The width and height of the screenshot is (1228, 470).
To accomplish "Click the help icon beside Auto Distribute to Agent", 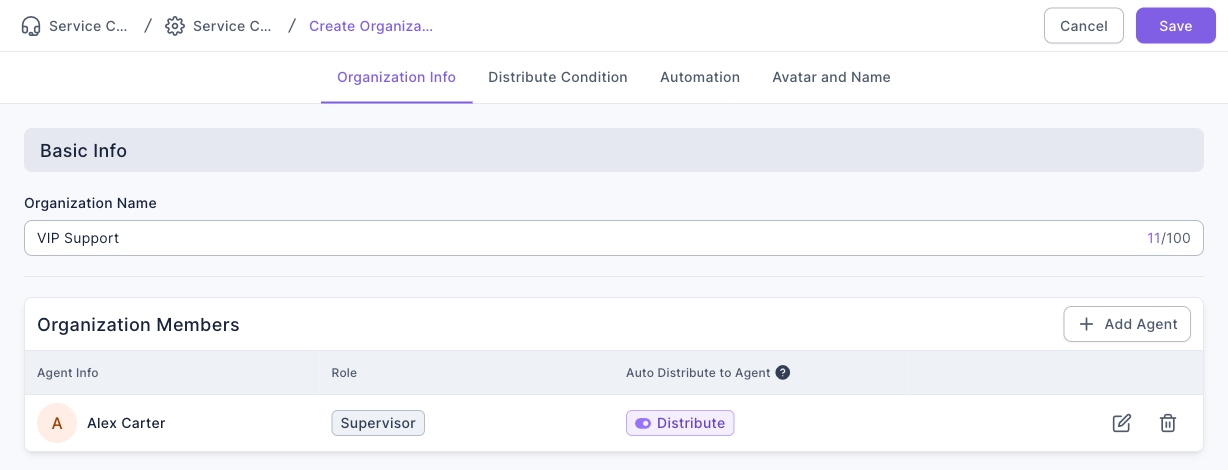I will coord(783,373).
